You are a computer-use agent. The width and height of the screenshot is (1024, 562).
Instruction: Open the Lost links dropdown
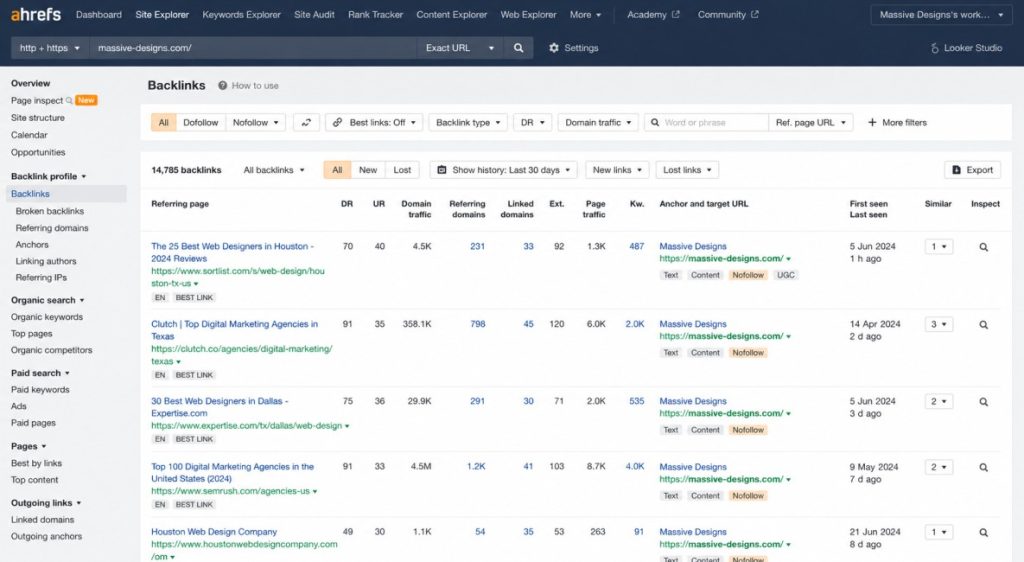(687, 170)
